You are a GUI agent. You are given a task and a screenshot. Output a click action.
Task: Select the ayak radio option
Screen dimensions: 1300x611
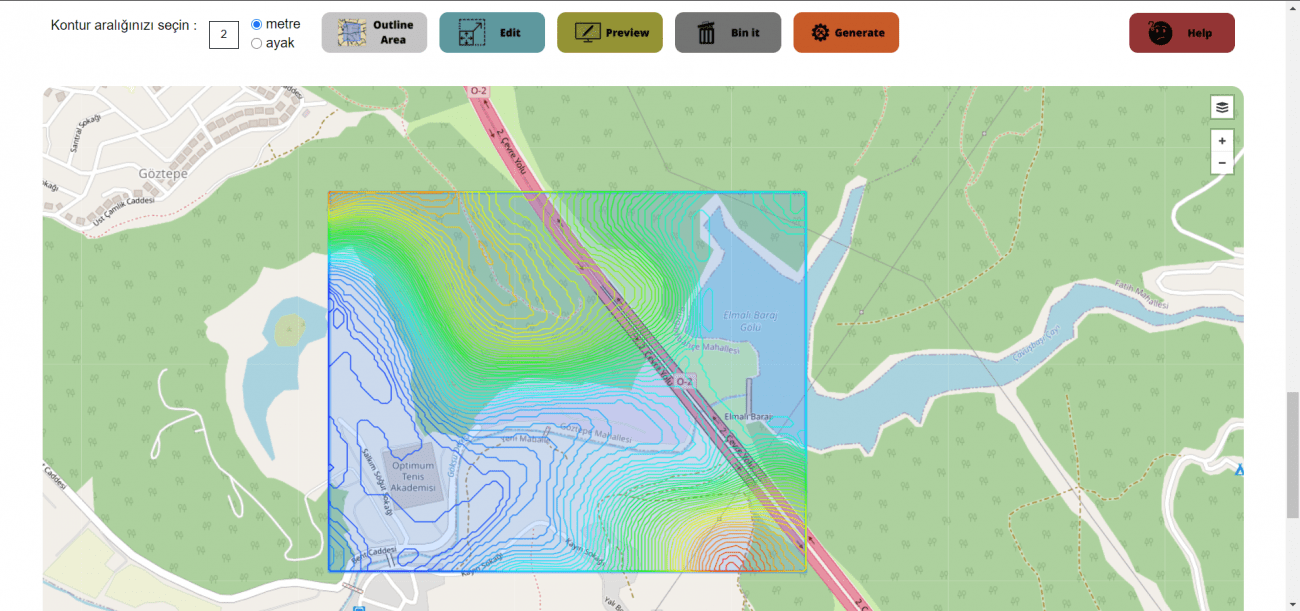pyautogui.click(x=257, y=43)
